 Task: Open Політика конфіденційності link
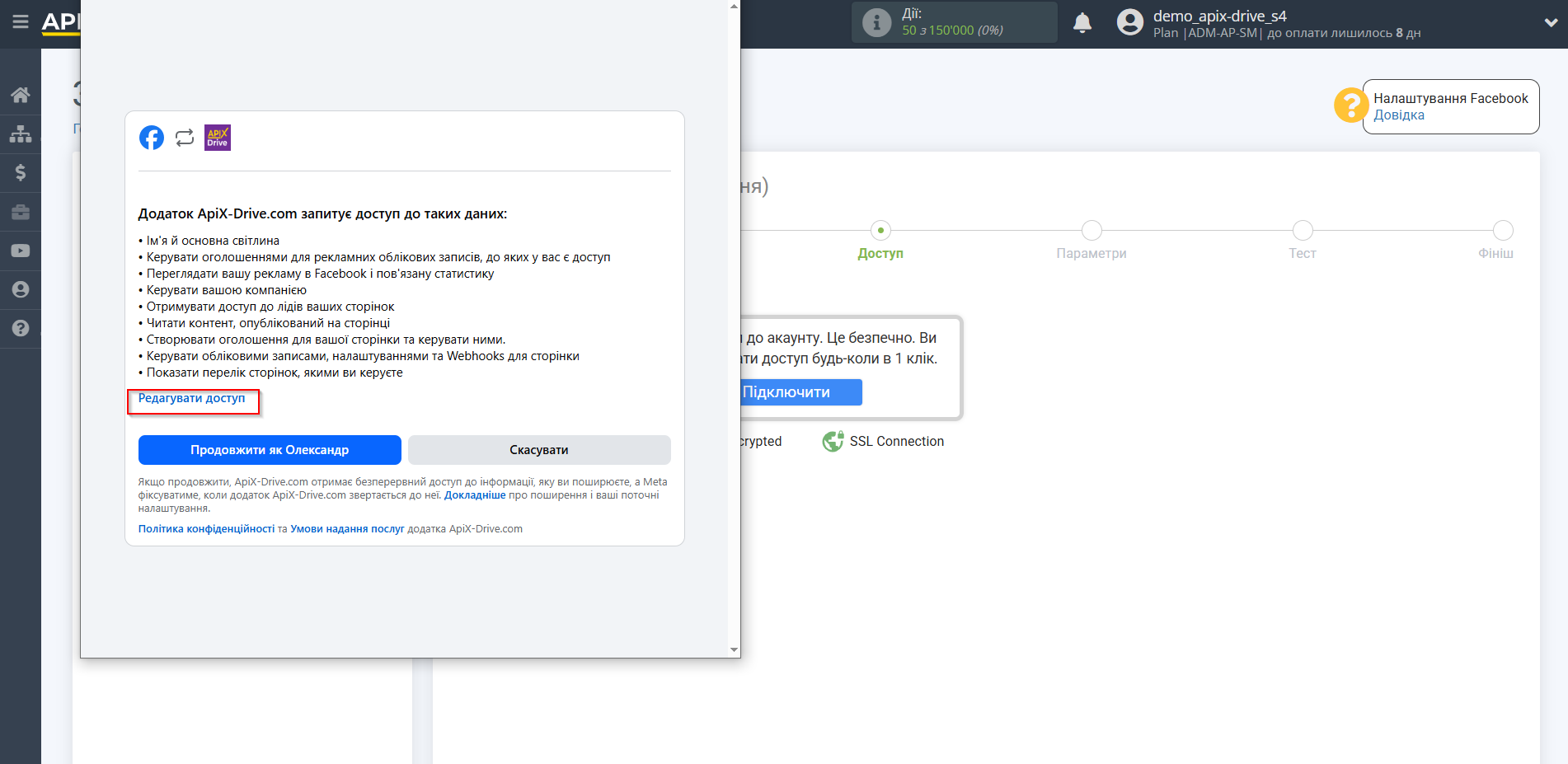[206, 529]
